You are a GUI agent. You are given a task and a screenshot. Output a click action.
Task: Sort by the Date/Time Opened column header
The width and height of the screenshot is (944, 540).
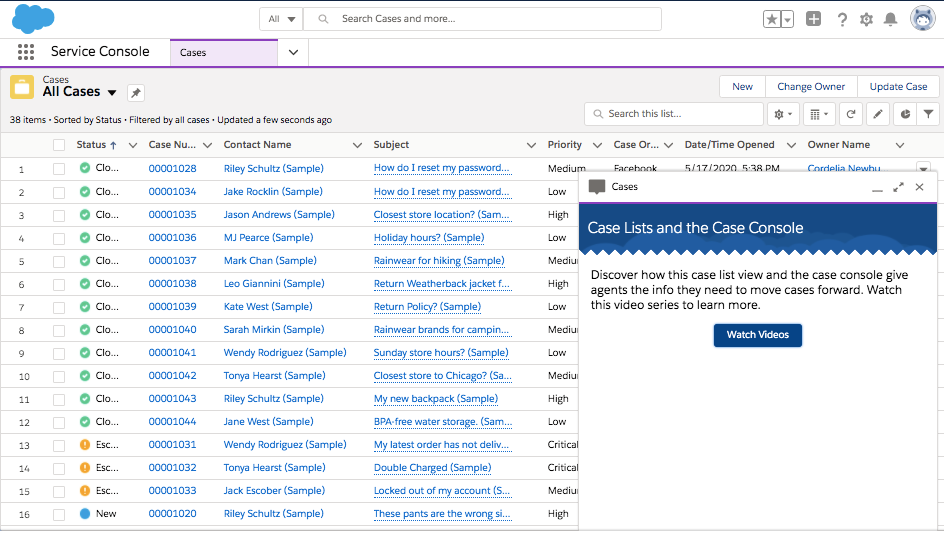[x=729, y=145]
